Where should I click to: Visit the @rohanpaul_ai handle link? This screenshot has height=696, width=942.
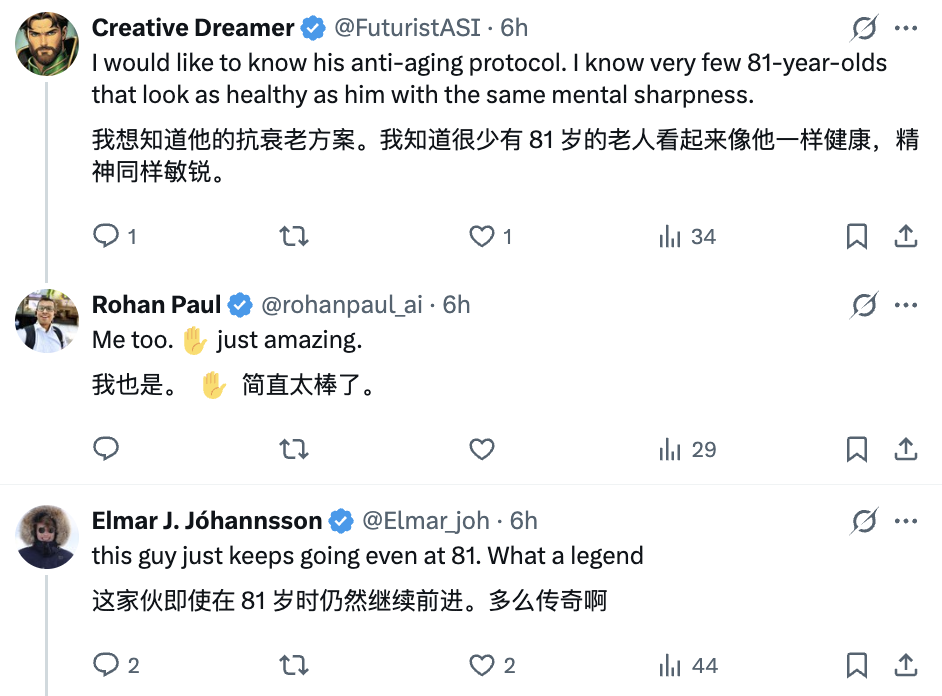coord(342,305)
